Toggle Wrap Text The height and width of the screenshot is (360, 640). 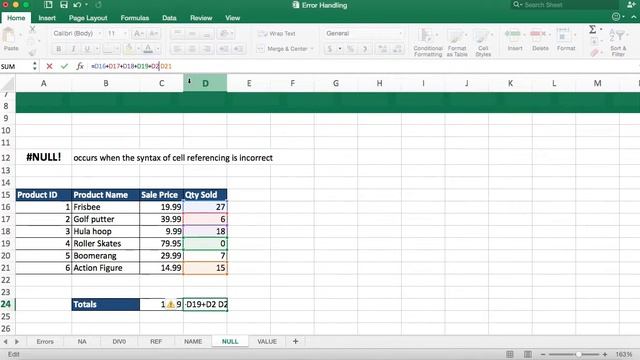click(277, 33)
